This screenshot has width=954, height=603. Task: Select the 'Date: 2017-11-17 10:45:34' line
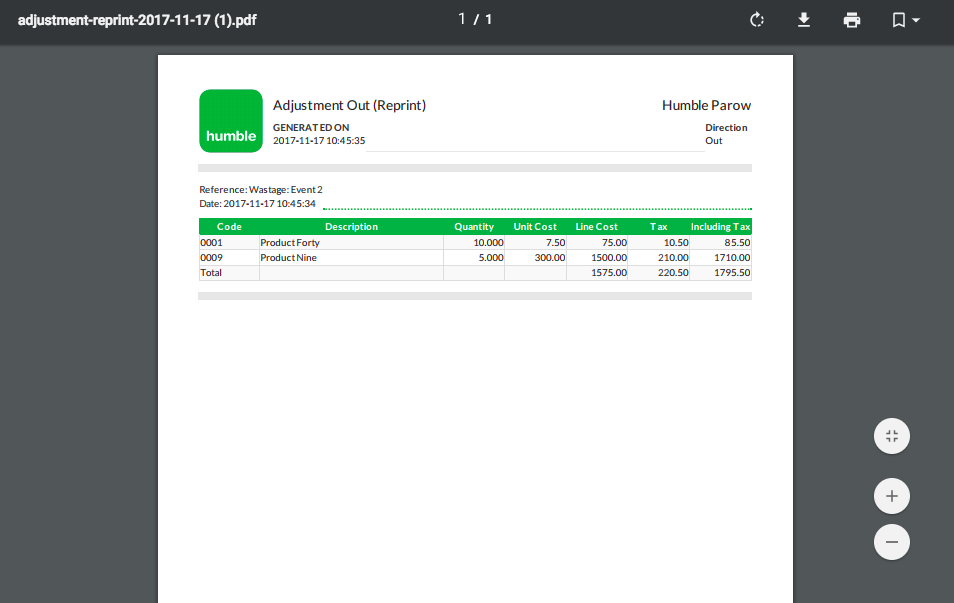257,203
